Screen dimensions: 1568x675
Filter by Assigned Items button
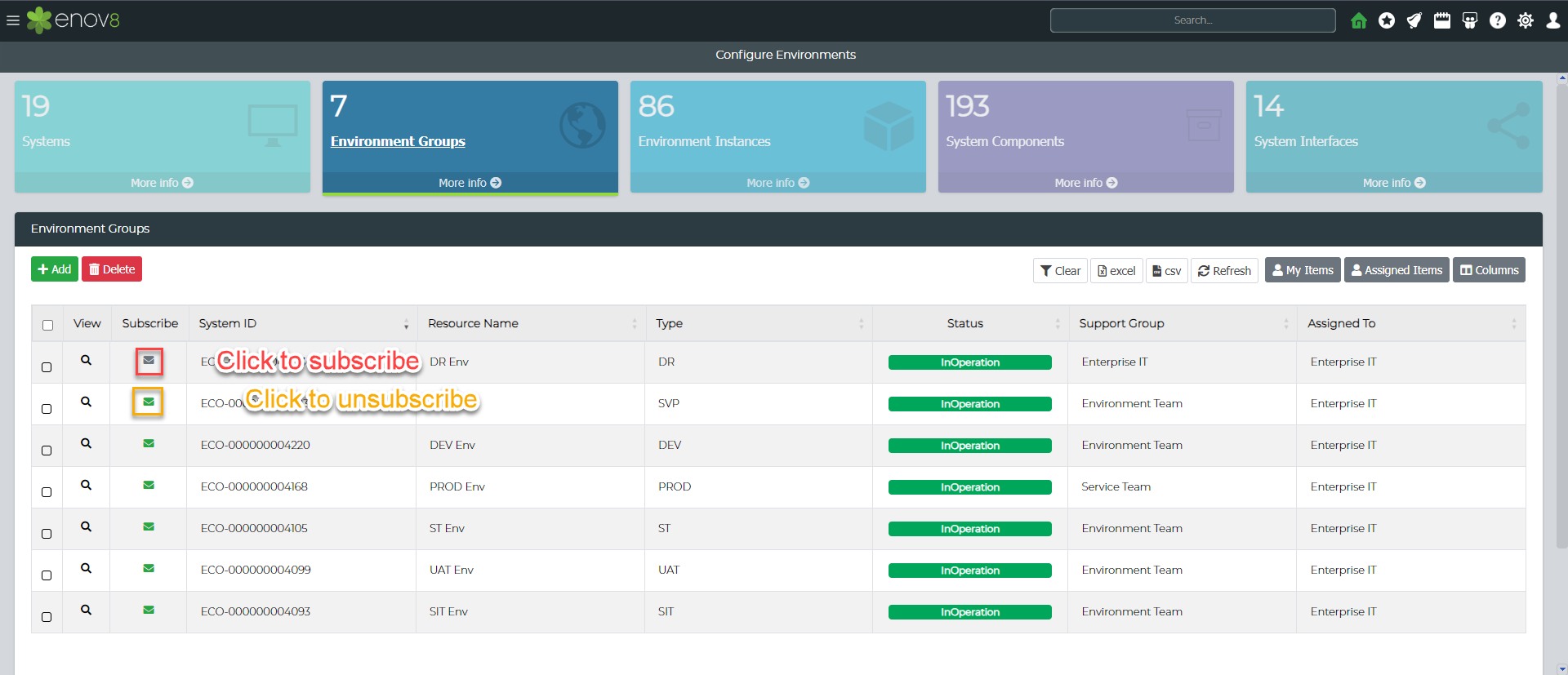pos(1396,270)
